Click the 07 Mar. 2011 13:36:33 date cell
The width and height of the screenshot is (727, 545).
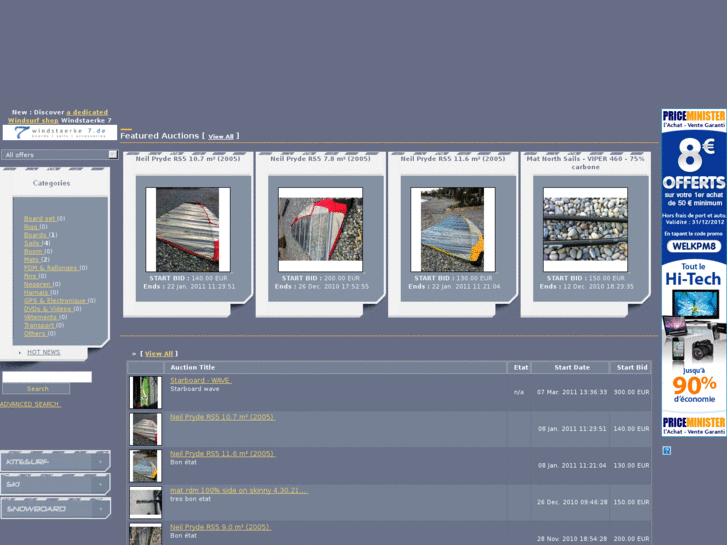[572, 392]
